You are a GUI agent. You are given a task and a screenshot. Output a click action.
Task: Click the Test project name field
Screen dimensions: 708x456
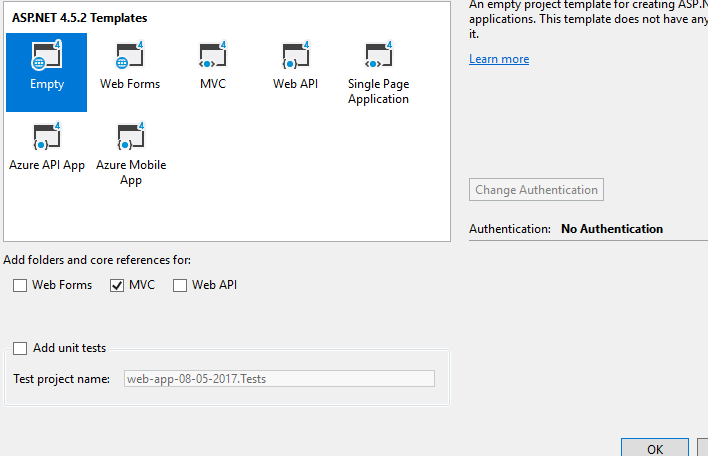coord(279,378)
